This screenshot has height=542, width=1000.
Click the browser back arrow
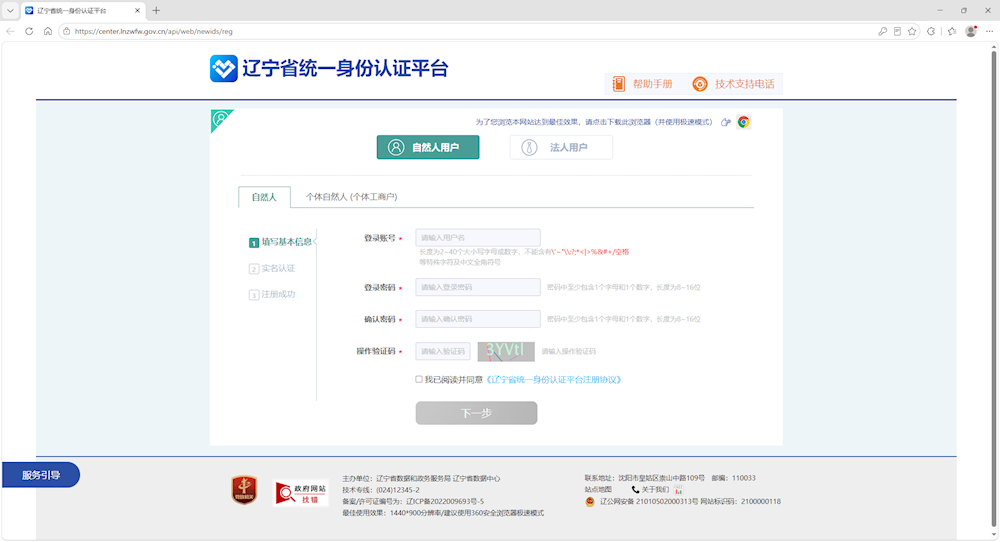(10, 31)
